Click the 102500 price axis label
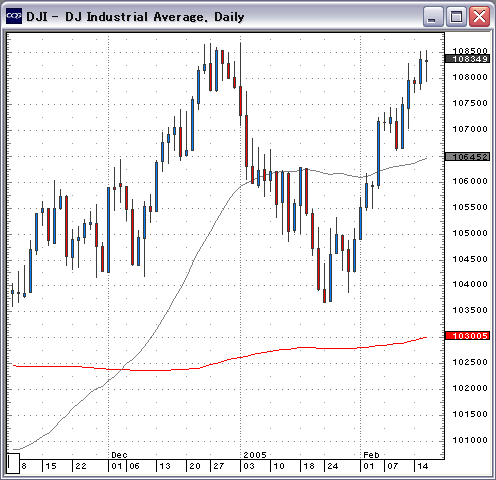This screenshot has height=480, width=496. click(x=470, y=362)
